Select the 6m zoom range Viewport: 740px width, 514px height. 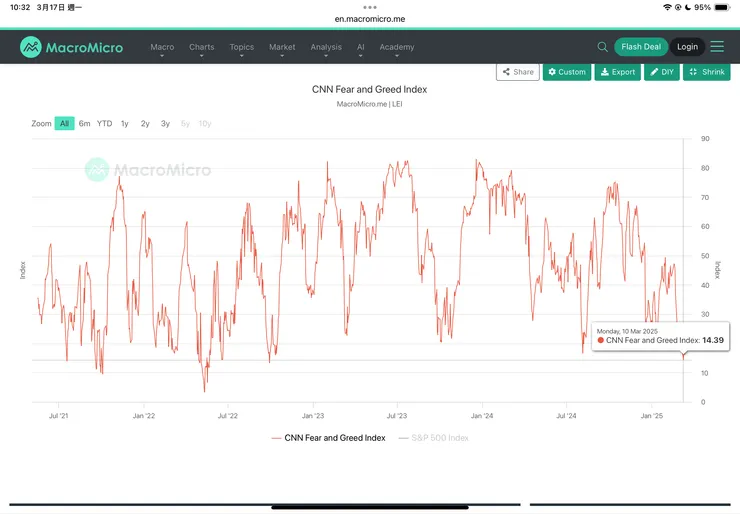84,123
